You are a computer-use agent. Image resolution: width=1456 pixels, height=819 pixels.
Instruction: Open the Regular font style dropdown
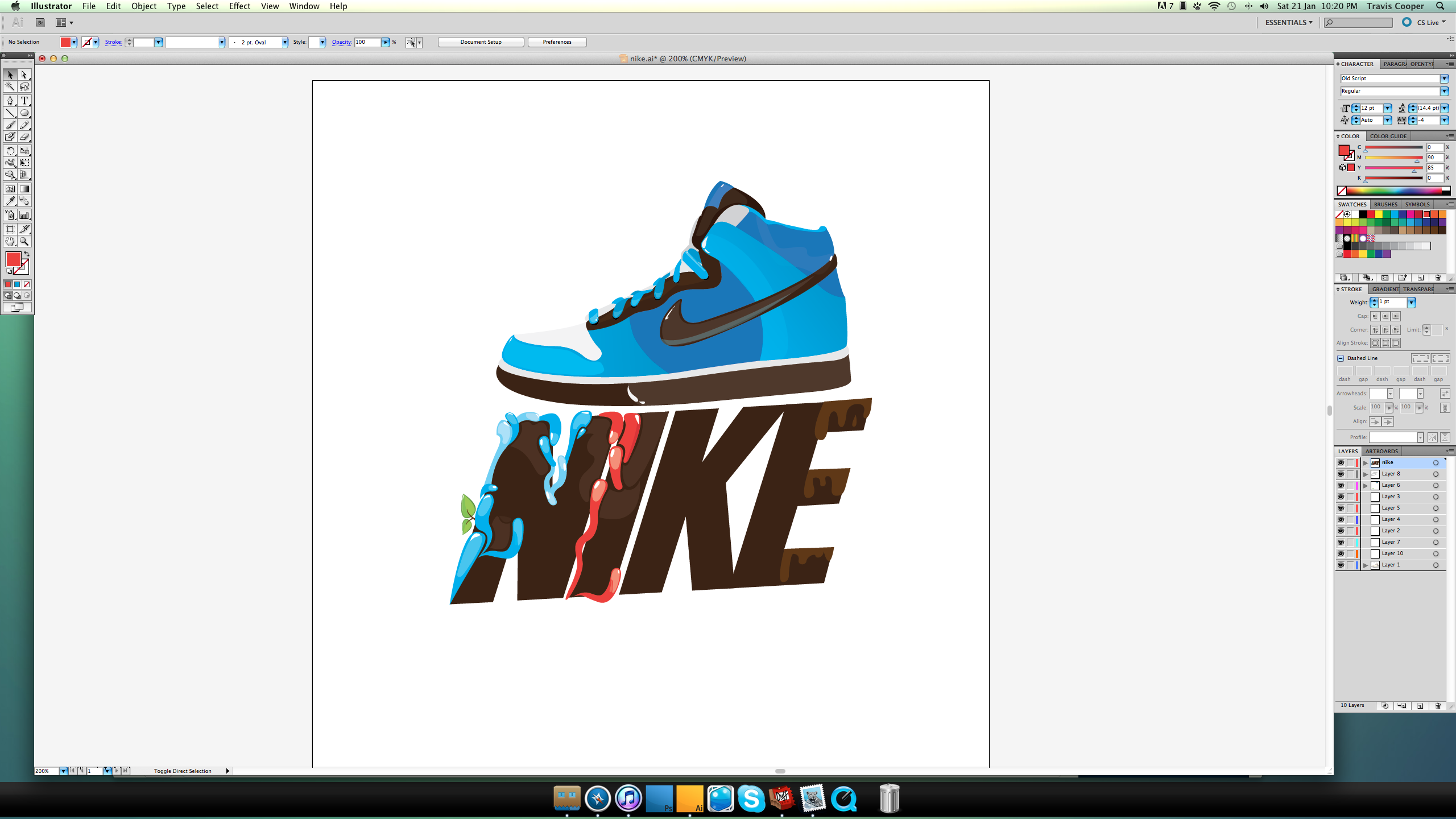tap(1444, 91)
